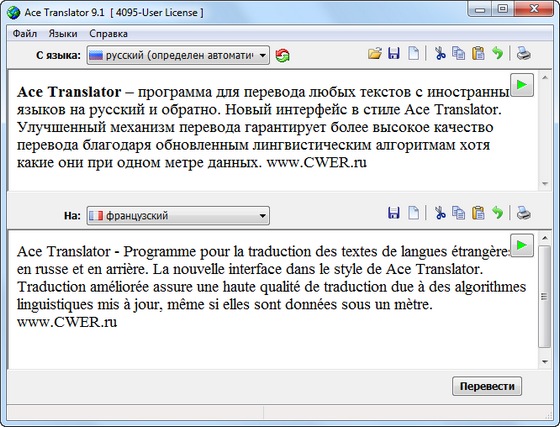Save source text with floppy icon
This screenshot has height=427, width=560.
click(394, 54)
